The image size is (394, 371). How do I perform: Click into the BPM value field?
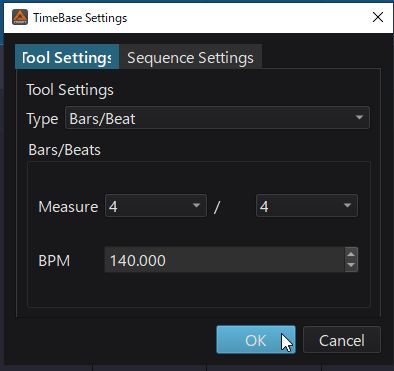click(x=225, y=260)
